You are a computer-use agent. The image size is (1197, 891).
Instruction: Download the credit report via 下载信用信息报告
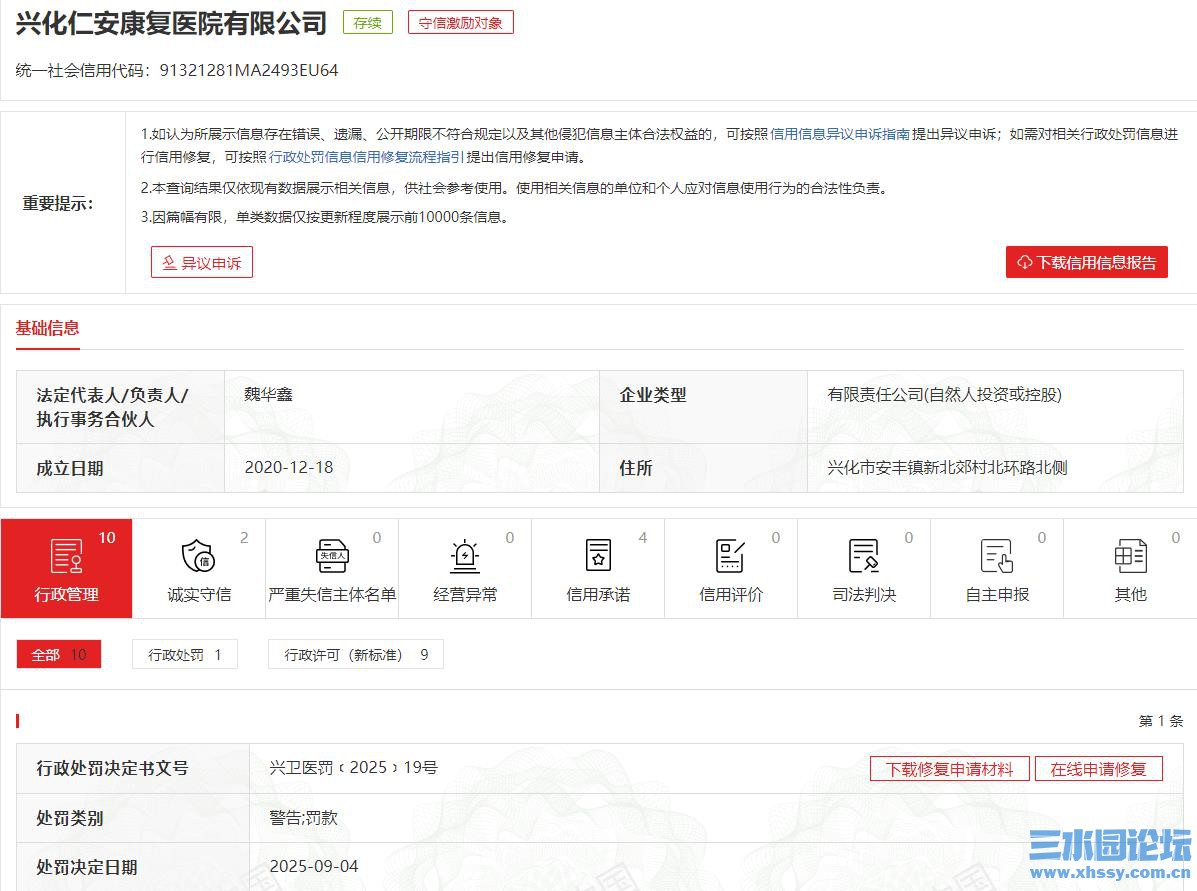[1086, 263]
